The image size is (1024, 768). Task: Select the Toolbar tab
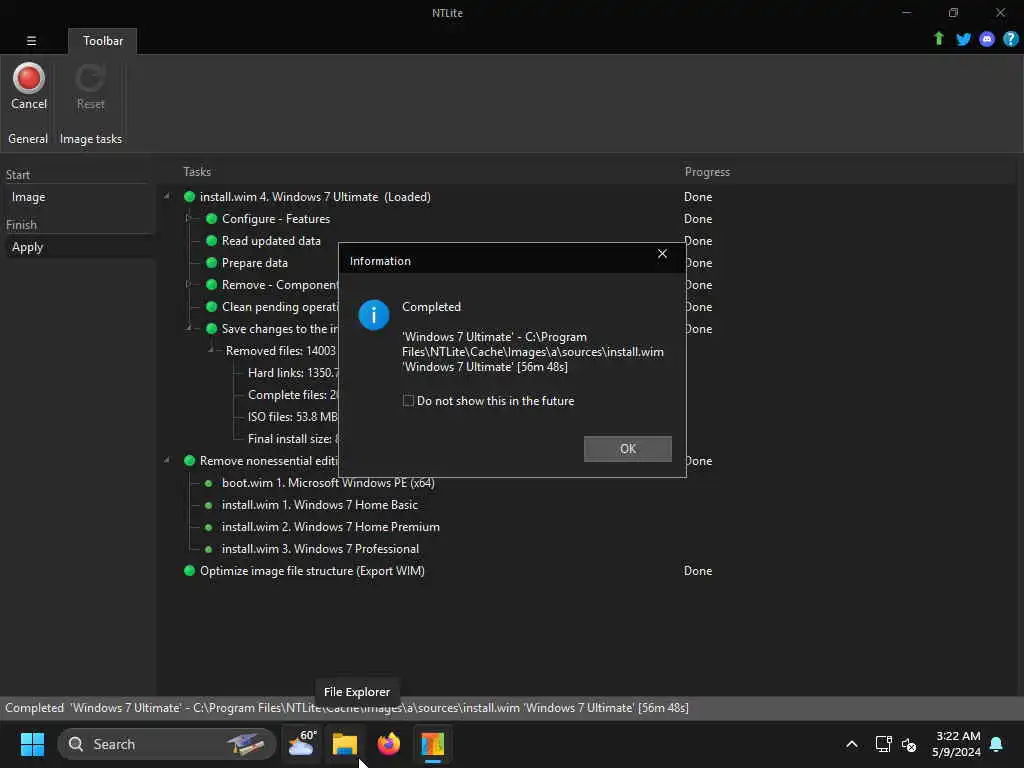click(103, 40)
